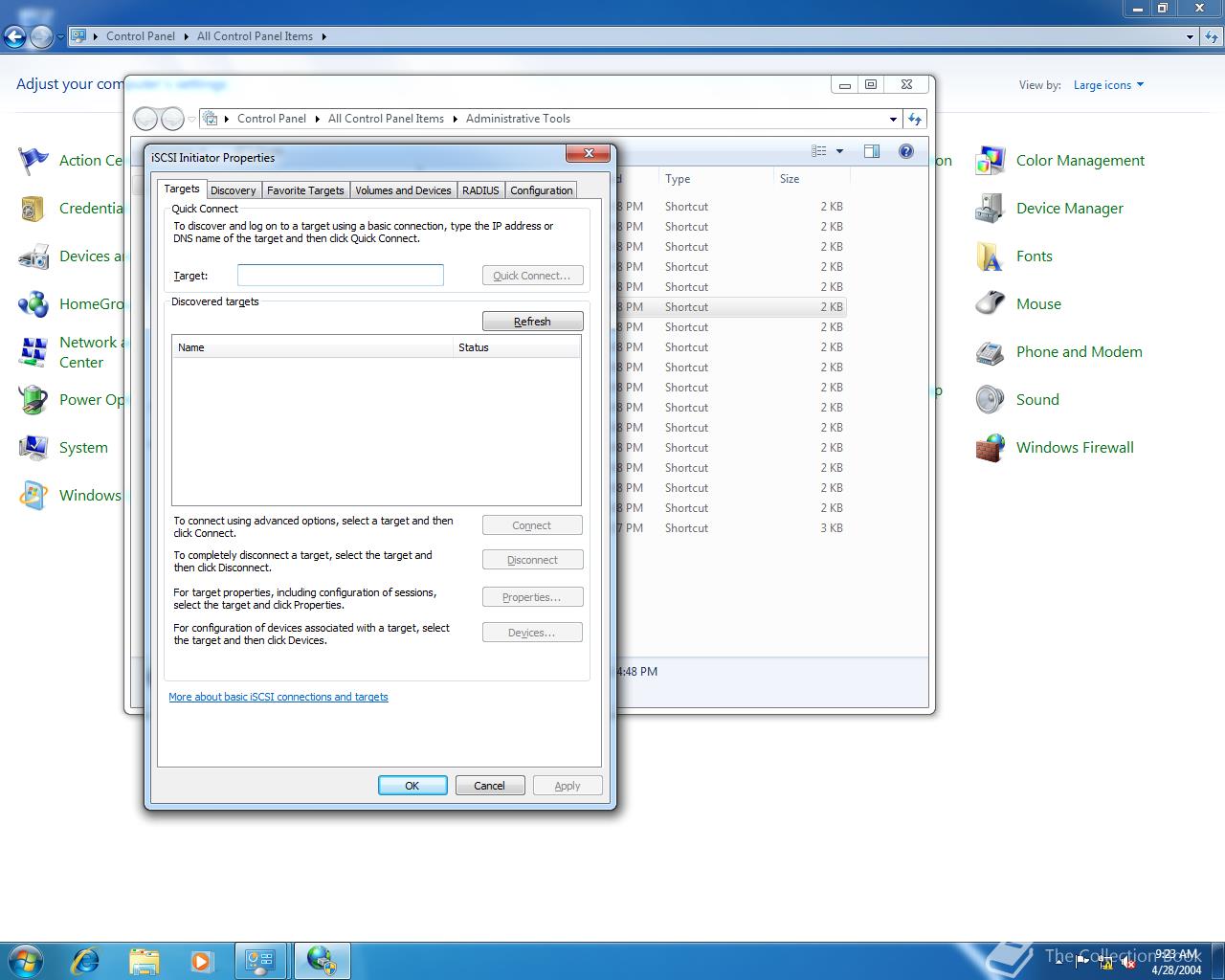The image size is (1225, 980).
Task: Sort Administrative Tools by Size column
Action: pos(811,179)
